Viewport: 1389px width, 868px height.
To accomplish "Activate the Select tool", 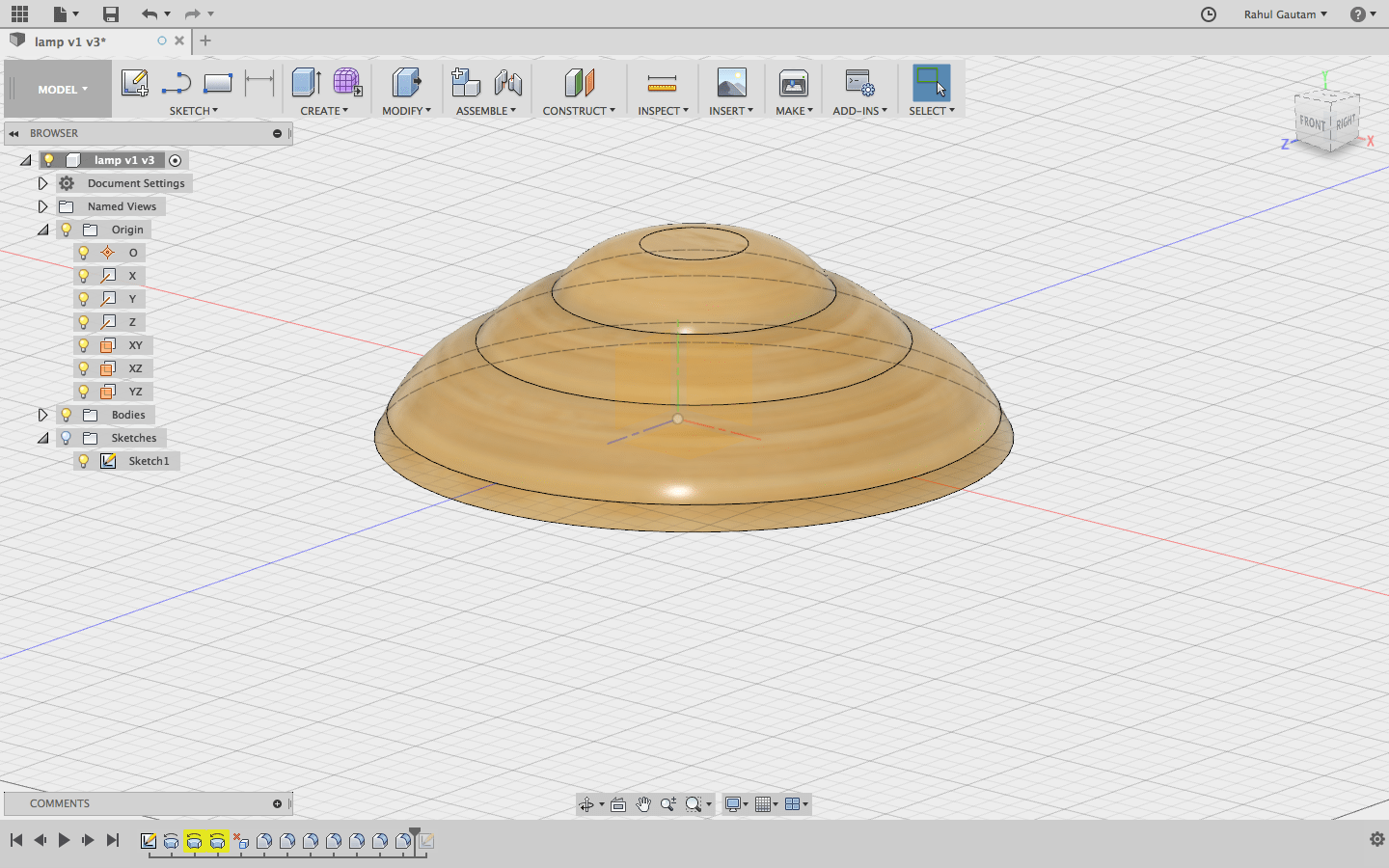I will [932, 83].
